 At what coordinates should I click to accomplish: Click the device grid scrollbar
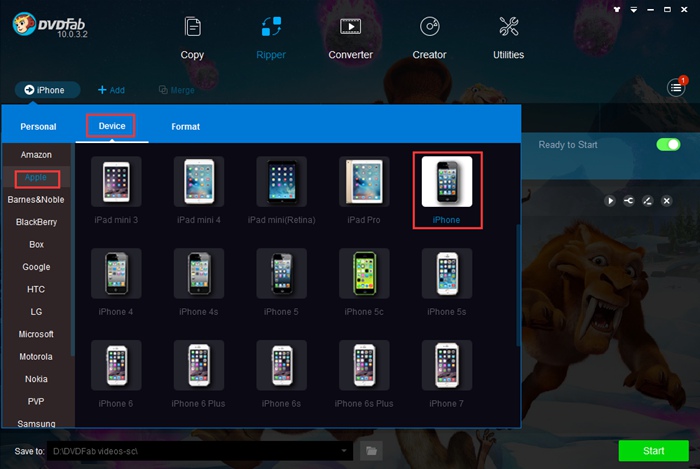coord(518,285)
